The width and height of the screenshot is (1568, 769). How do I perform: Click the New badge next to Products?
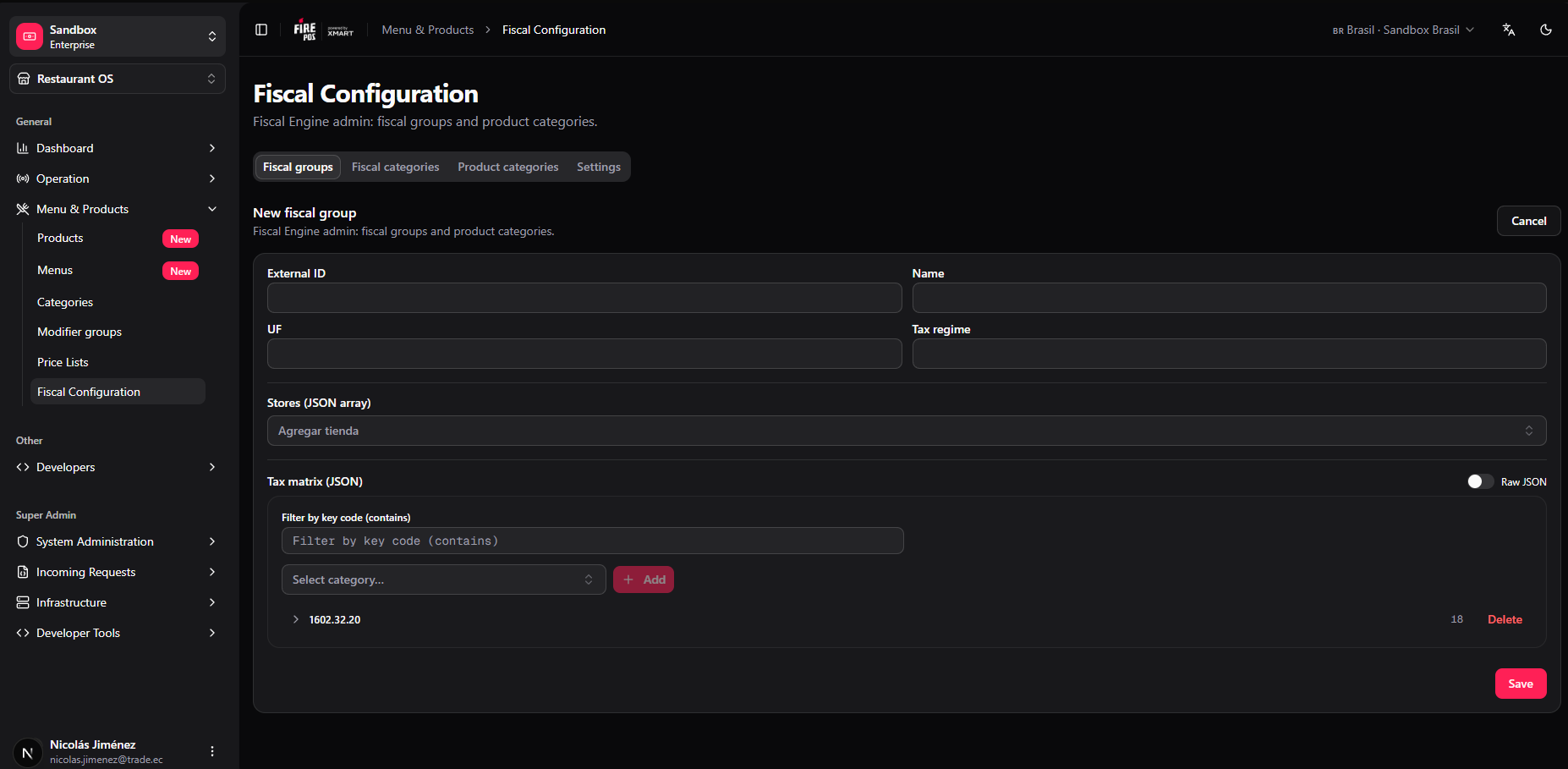coord(180,239)
